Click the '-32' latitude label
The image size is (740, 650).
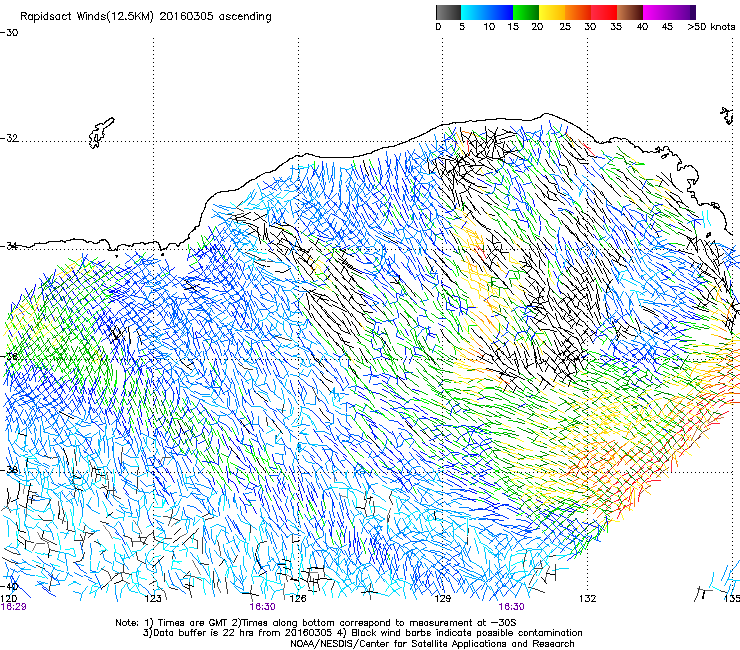[9, 138]
